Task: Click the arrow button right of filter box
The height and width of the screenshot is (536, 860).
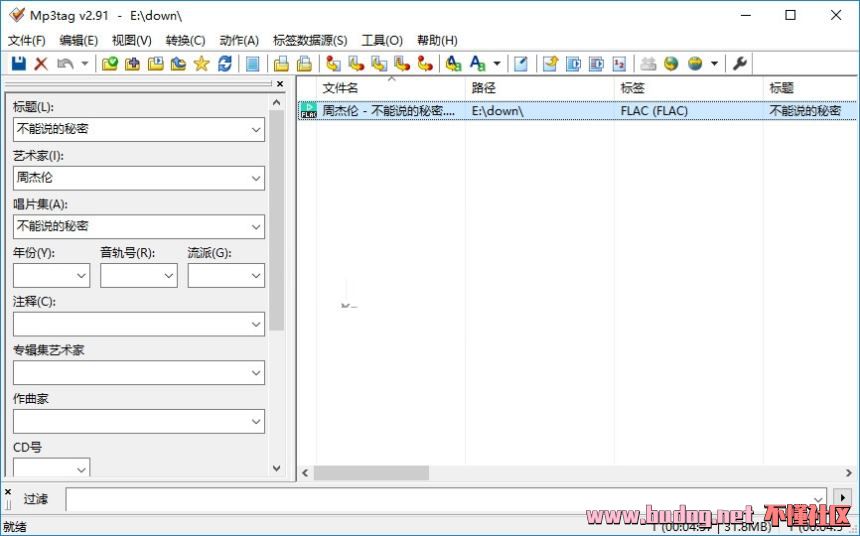Action: 842,498
